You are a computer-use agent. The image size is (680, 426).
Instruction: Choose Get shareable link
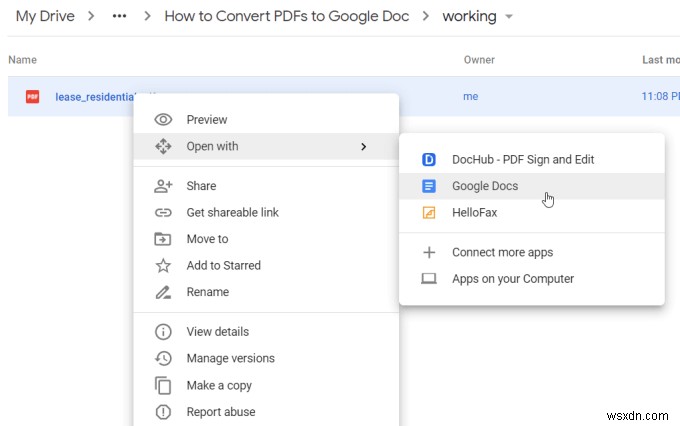(266, 213)
